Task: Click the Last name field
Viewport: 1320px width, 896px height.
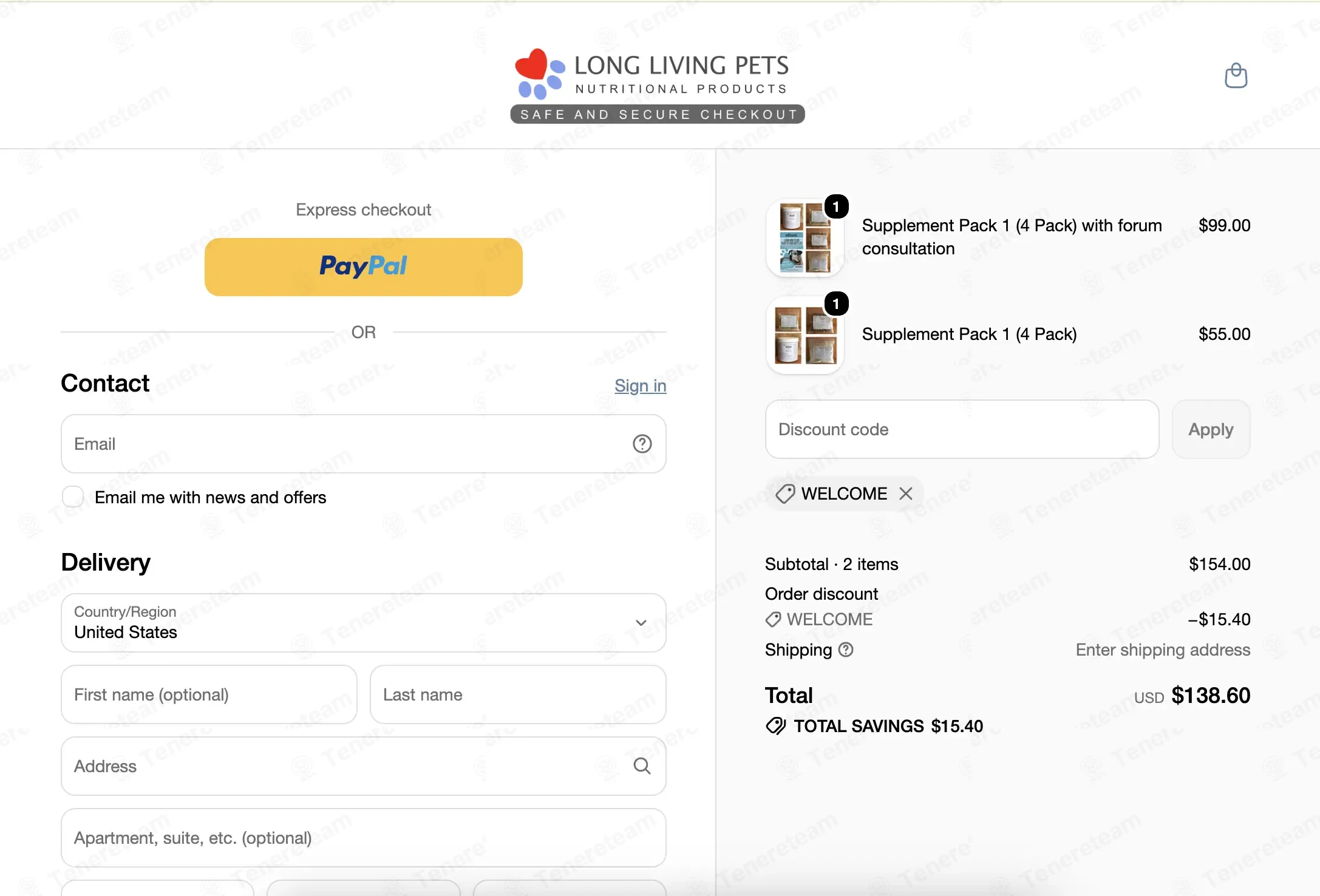Action: tap(518, 694)
